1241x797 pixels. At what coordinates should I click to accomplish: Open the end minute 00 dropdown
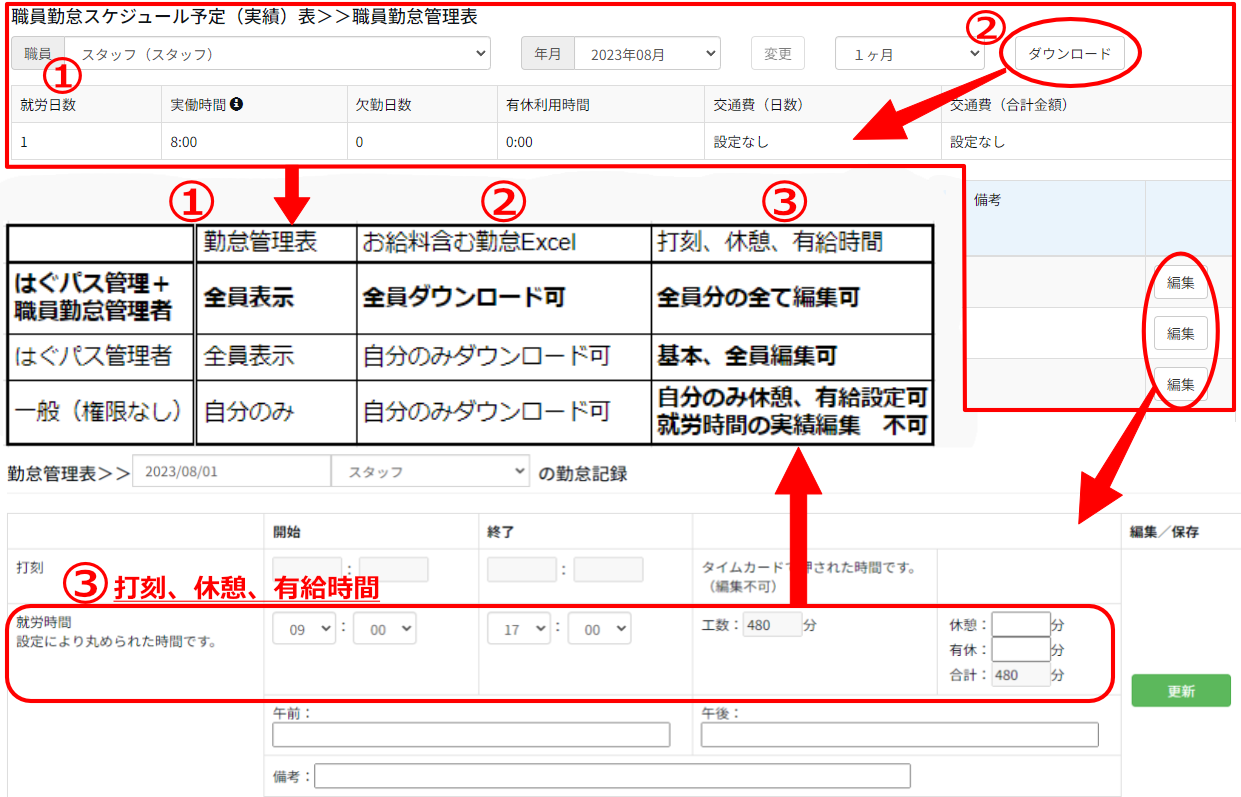[598, 629]
